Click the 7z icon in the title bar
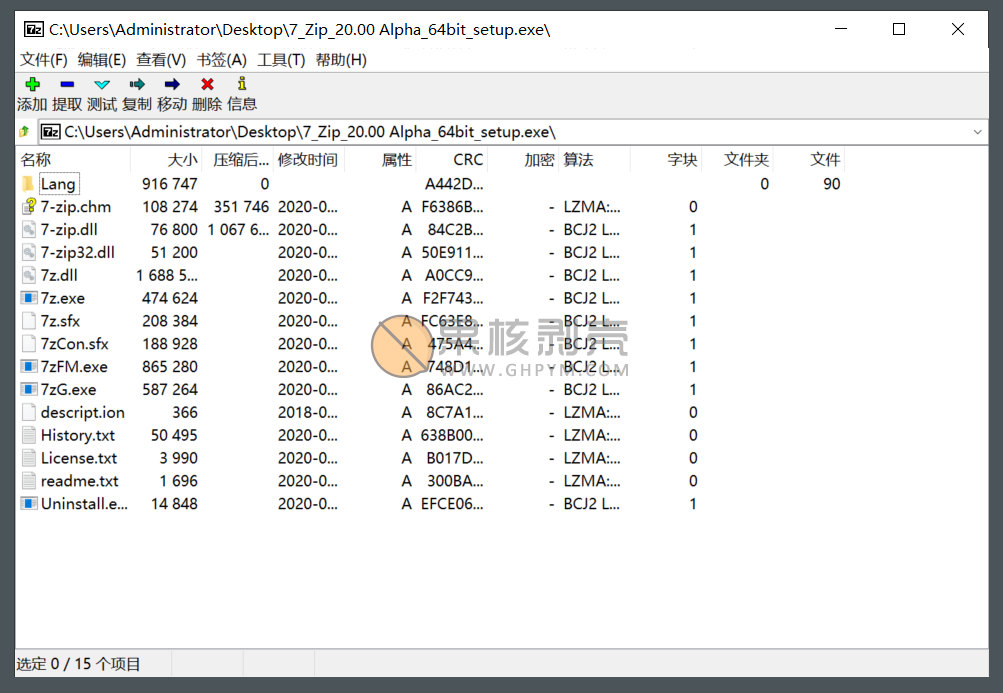This screenshot has width=1003, height=693. coord(34,29)
